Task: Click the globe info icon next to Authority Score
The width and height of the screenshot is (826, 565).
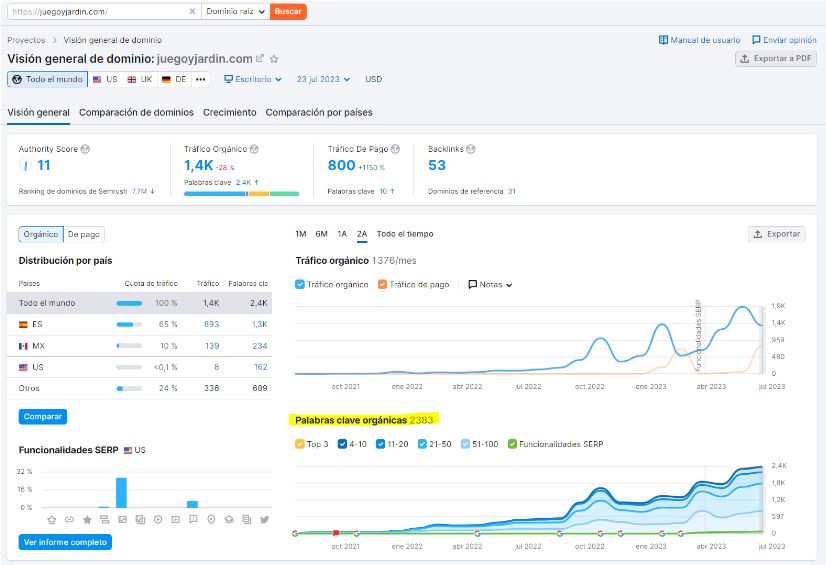Action: (x=85, y=149)
